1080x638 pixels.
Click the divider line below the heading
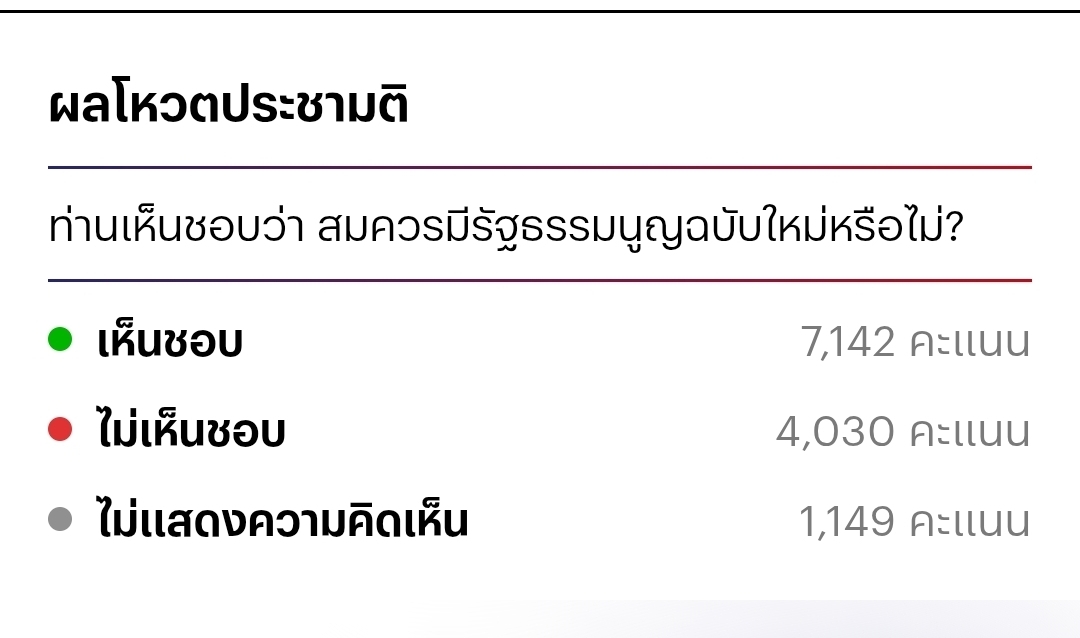point(540,167)
